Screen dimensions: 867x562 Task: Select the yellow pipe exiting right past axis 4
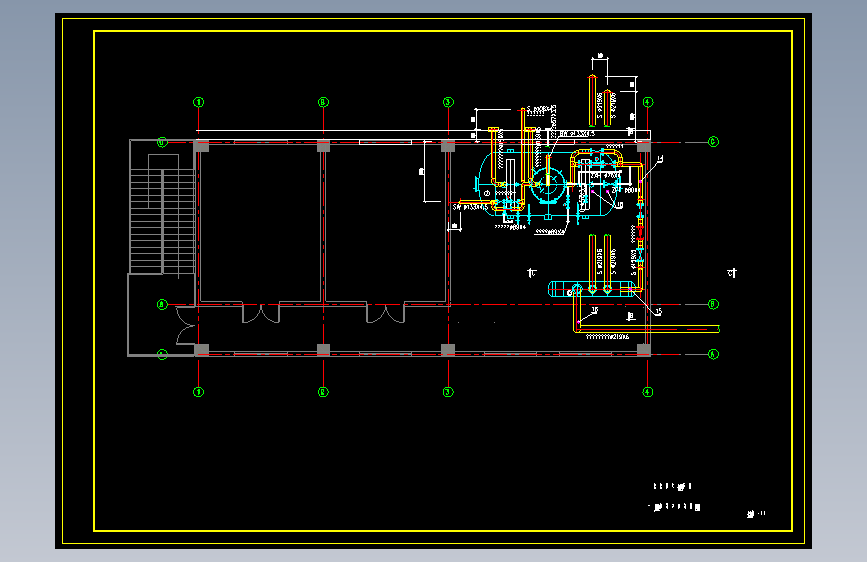647,329
